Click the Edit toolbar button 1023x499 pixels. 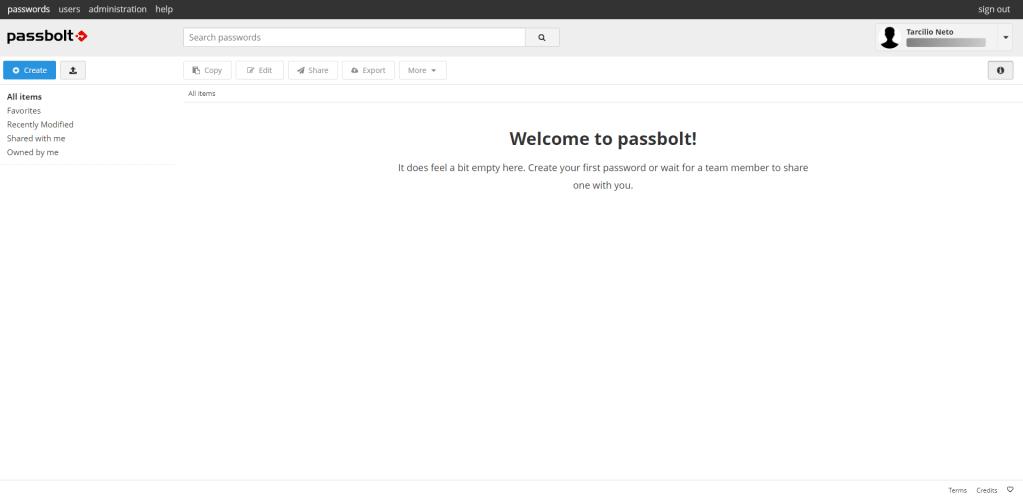(x=259, y=70)
